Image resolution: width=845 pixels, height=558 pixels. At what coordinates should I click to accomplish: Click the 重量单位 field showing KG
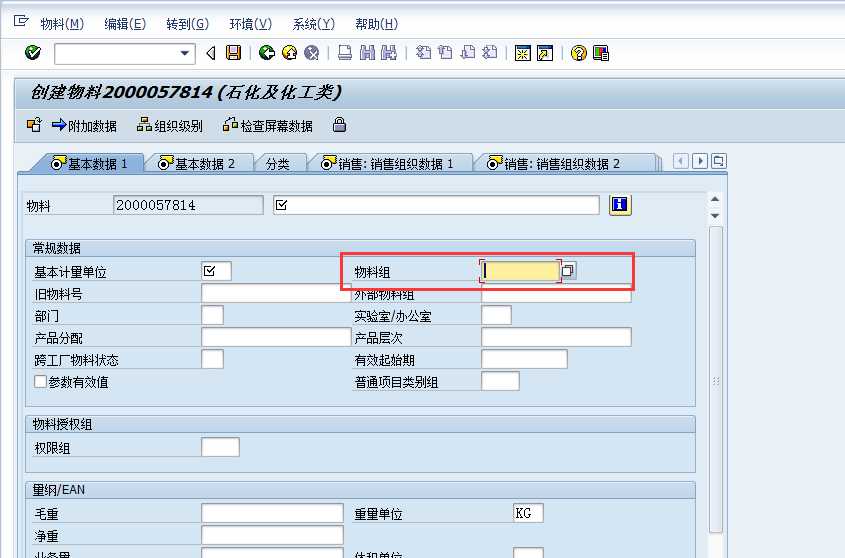528,513
